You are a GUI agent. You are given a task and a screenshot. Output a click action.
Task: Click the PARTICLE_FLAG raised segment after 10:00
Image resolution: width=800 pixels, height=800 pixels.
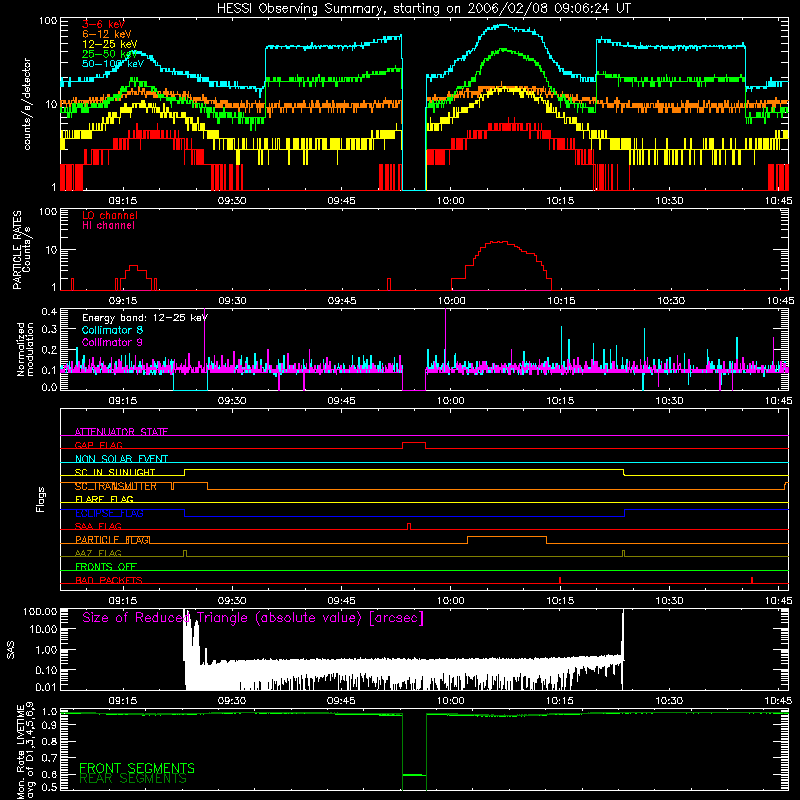click(x=507, y=539)
